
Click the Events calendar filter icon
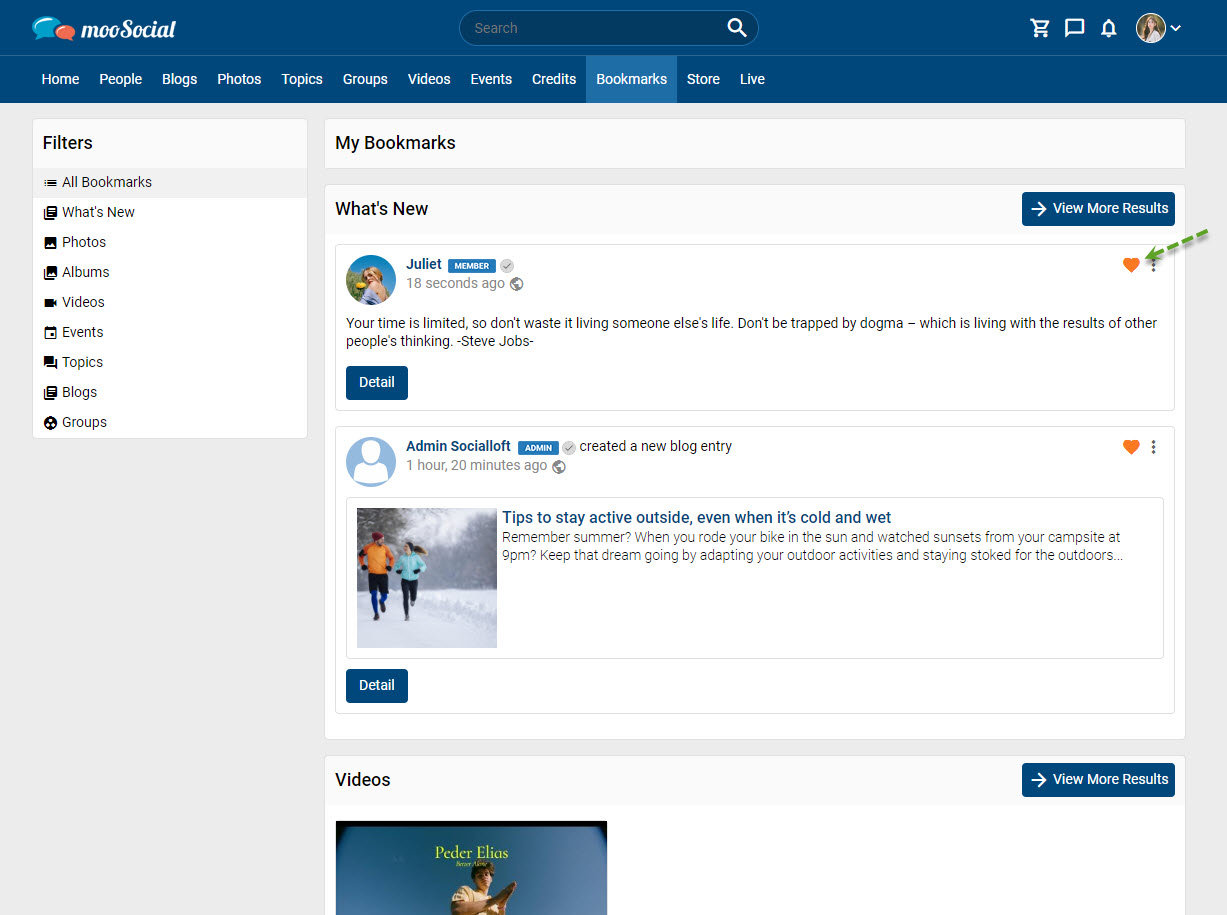point(50,333)
